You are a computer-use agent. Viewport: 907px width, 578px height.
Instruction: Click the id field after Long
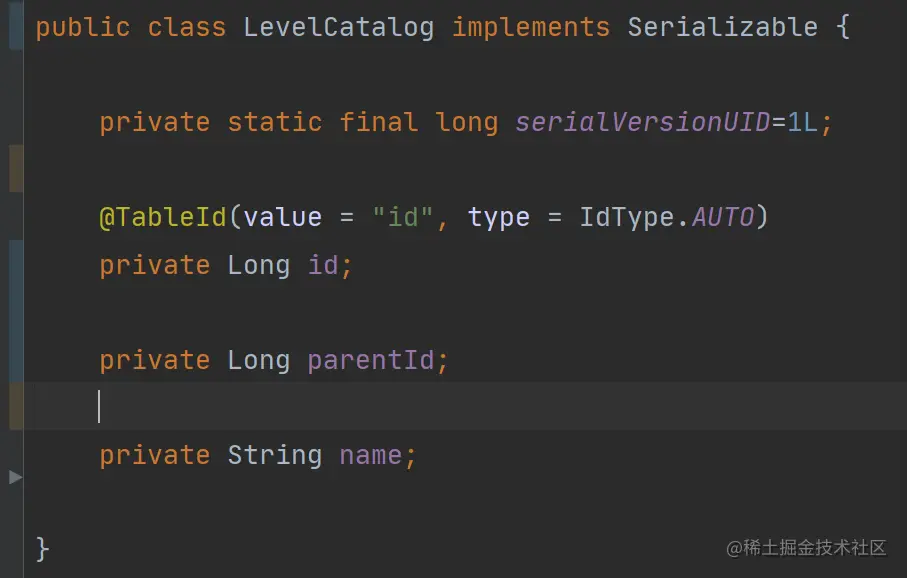pyautogui.click(x=323, y=266)
